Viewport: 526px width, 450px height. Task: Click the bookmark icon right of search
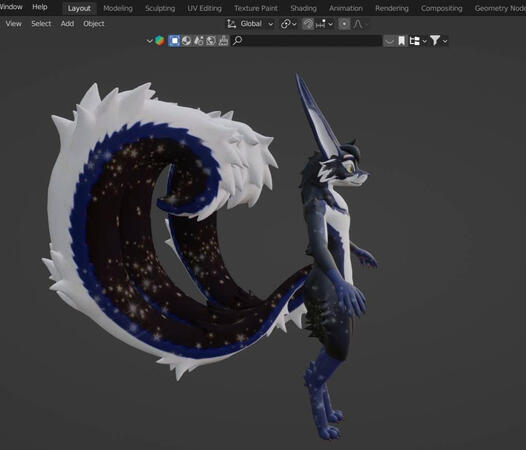pos(402,41)
